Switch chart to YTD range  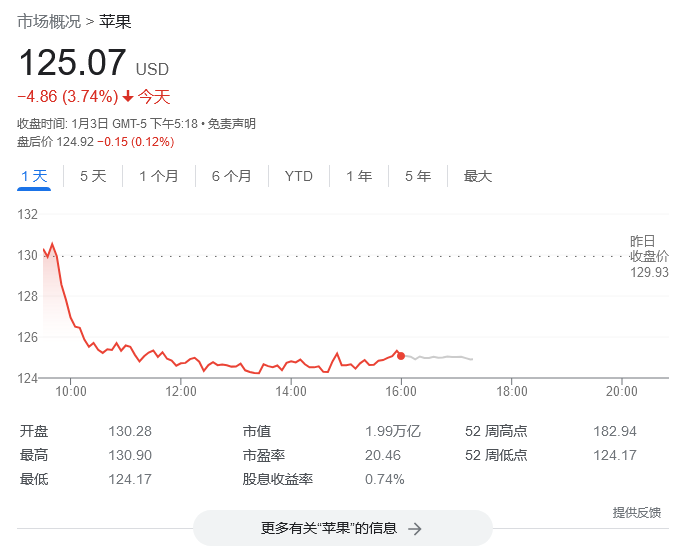pos(298,176)
